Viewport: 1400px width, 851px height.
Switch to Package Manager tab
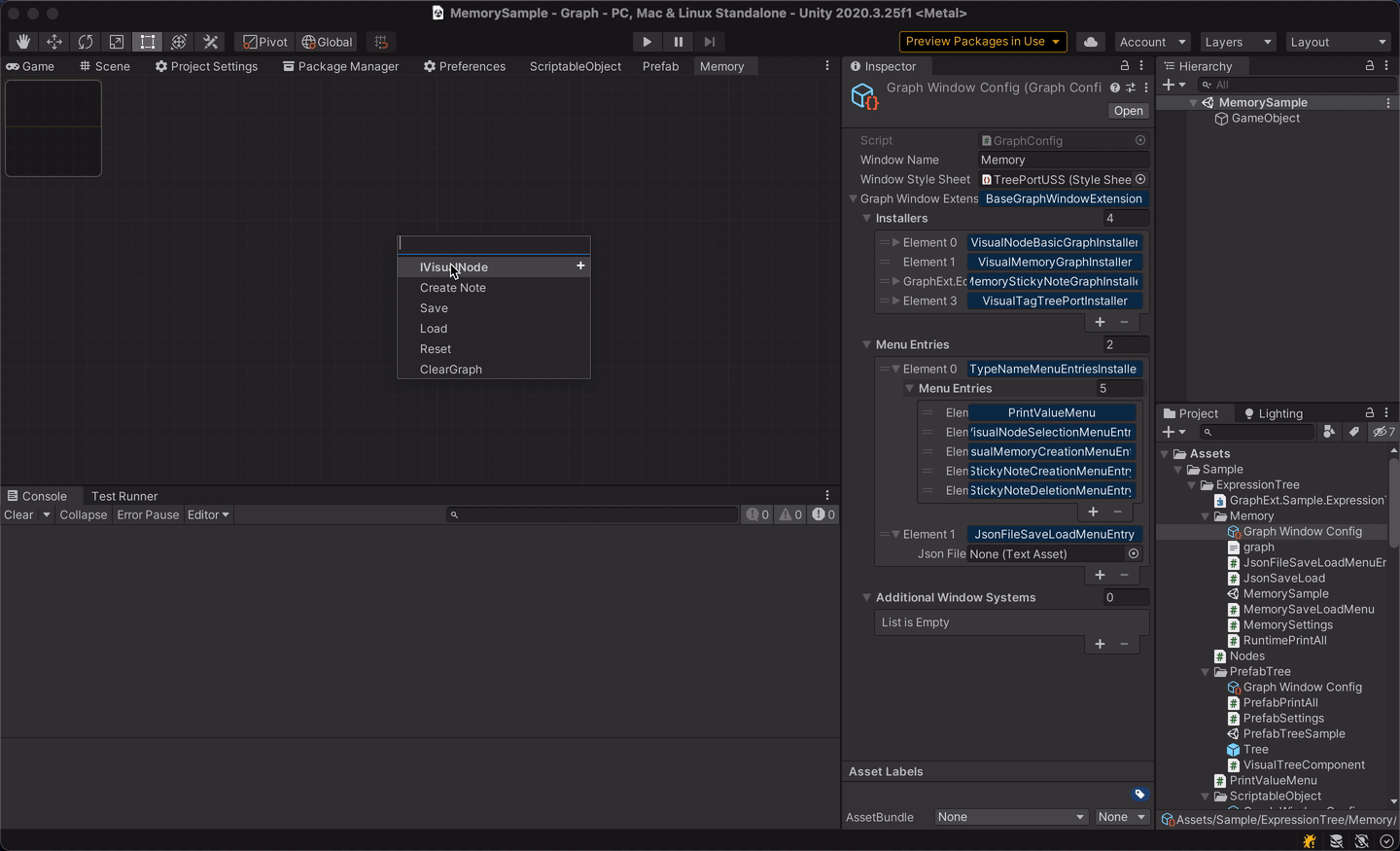(340, 66)
